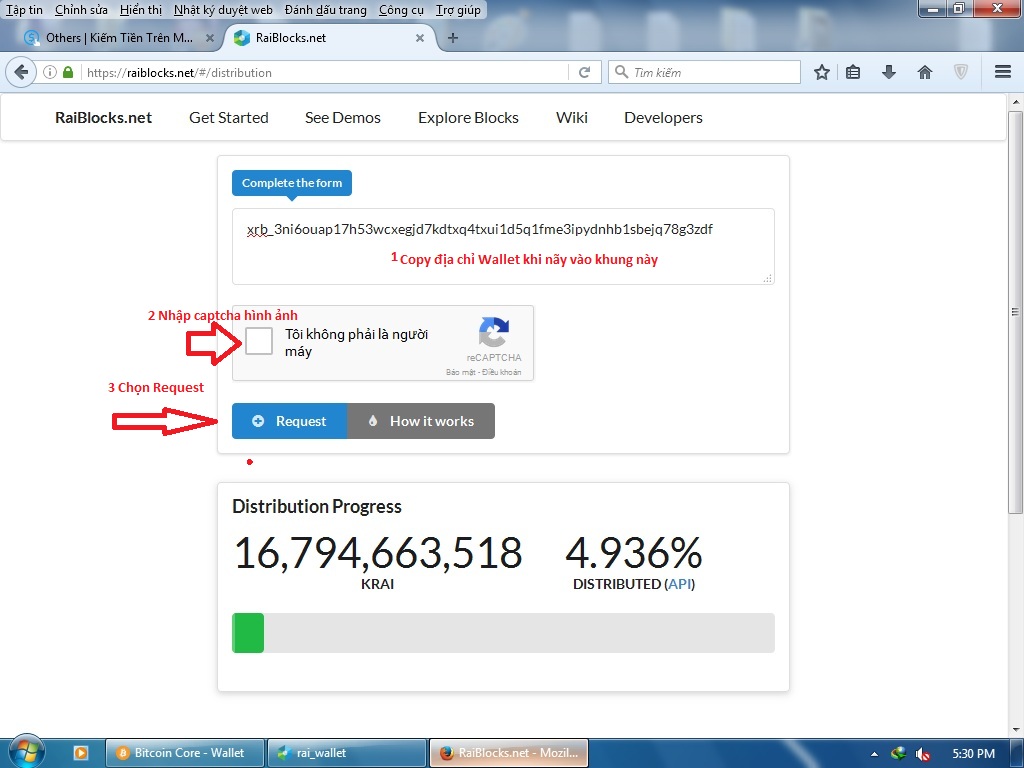Close the RaiBlocks.net tab

pyautogui.click(x=420, y=38)
